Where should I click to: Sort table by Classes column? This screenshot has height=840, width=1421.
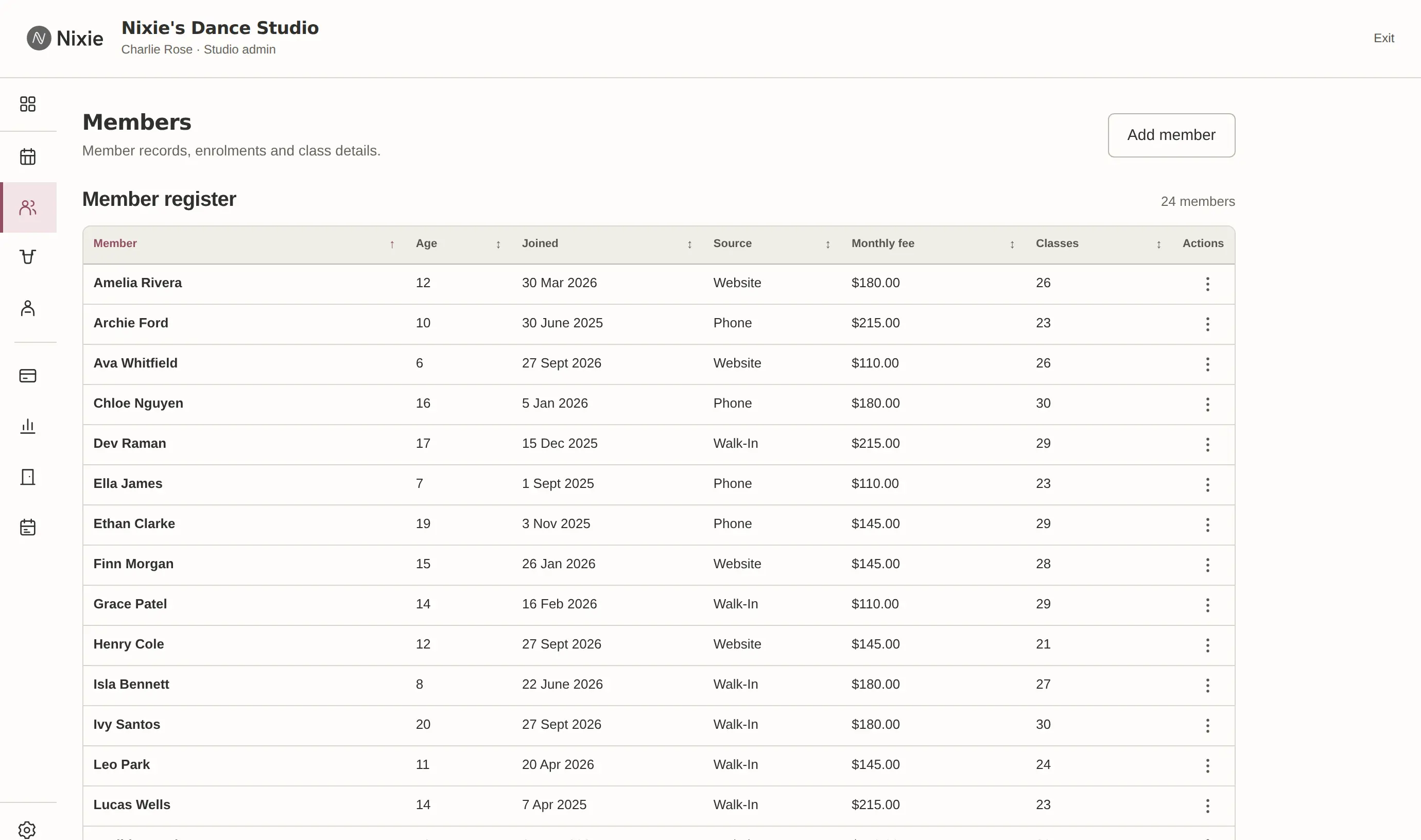pyautogui.click(x=1098, y=244)
